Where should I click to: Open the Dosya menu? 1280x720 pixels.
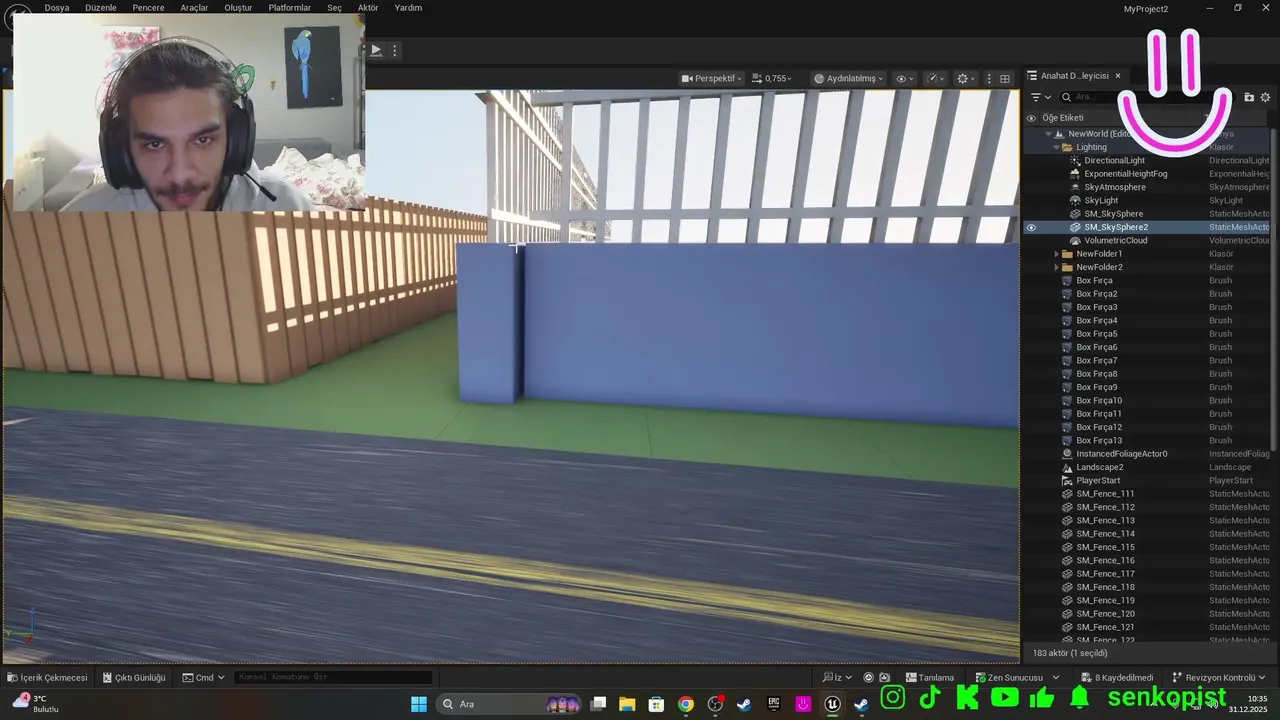tap(57, 7)
